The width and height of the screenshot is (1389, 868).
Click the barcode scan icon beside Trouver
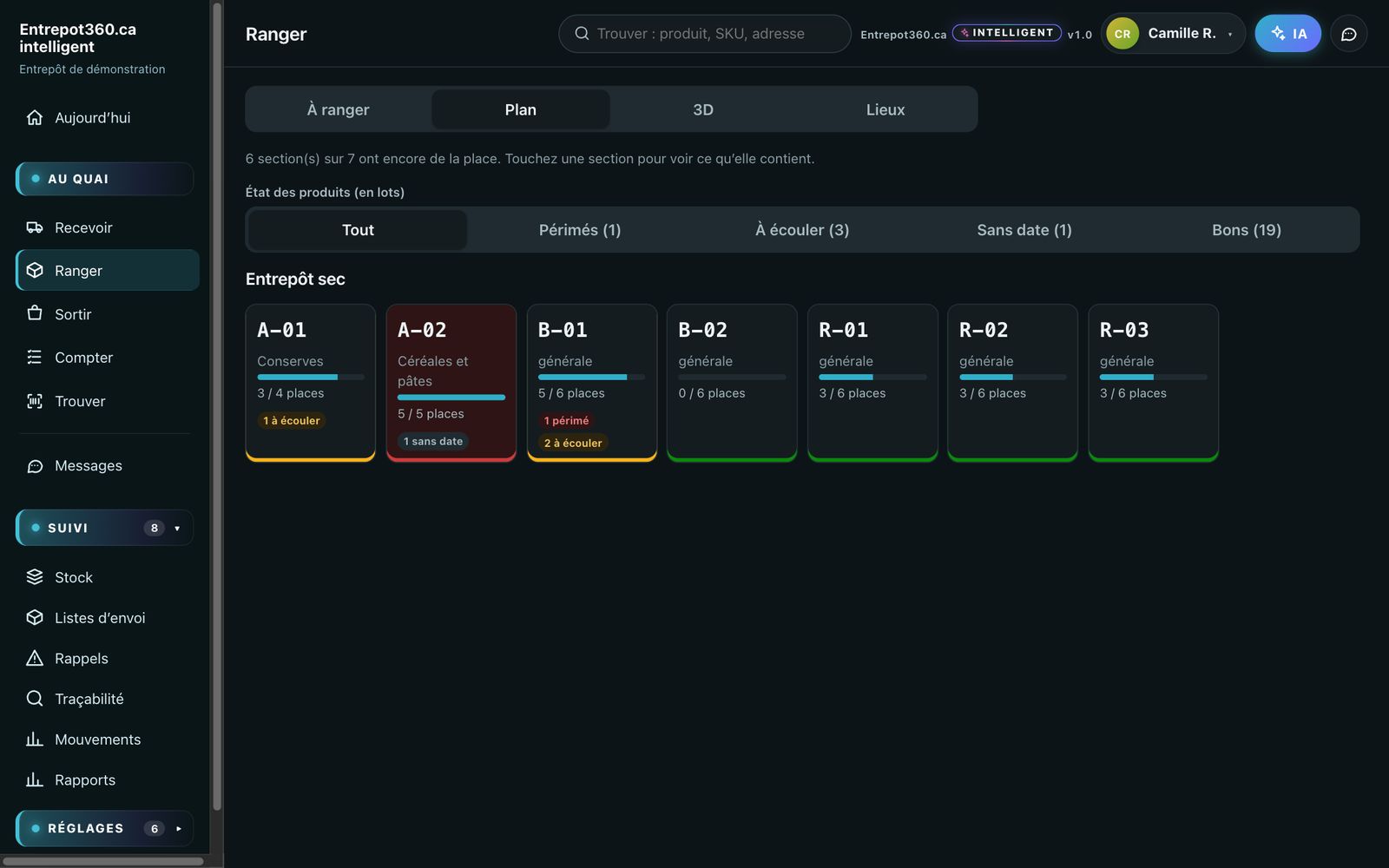point(35,401)
